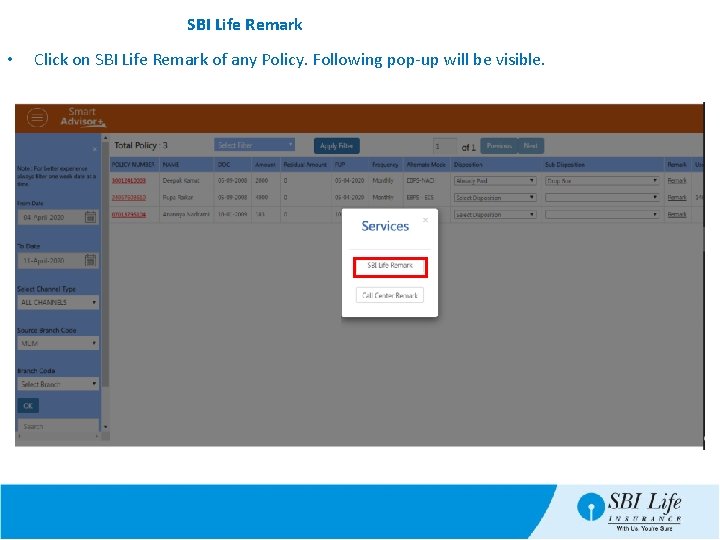The image size is (720, 540).
Task: Close the Services pop-up
Action: coord(426,220)
